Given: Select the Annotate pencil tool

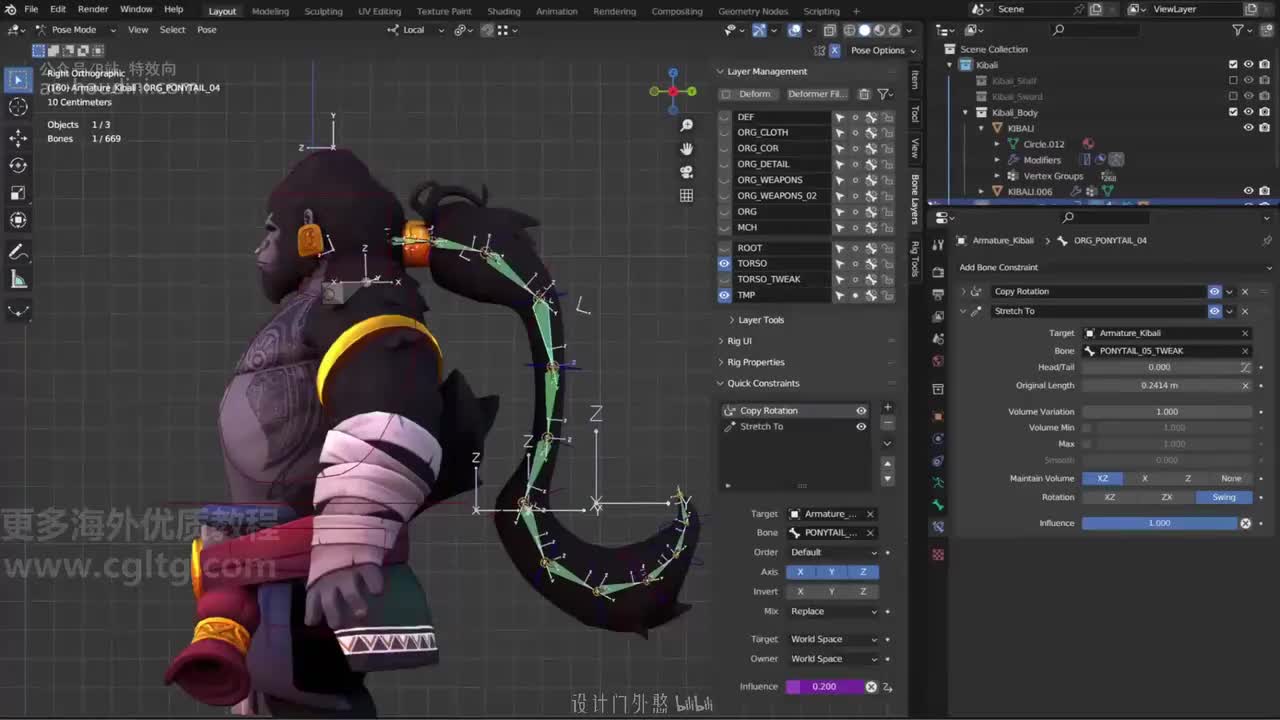Looking at the screenshot, I should (x=18, y=251).
